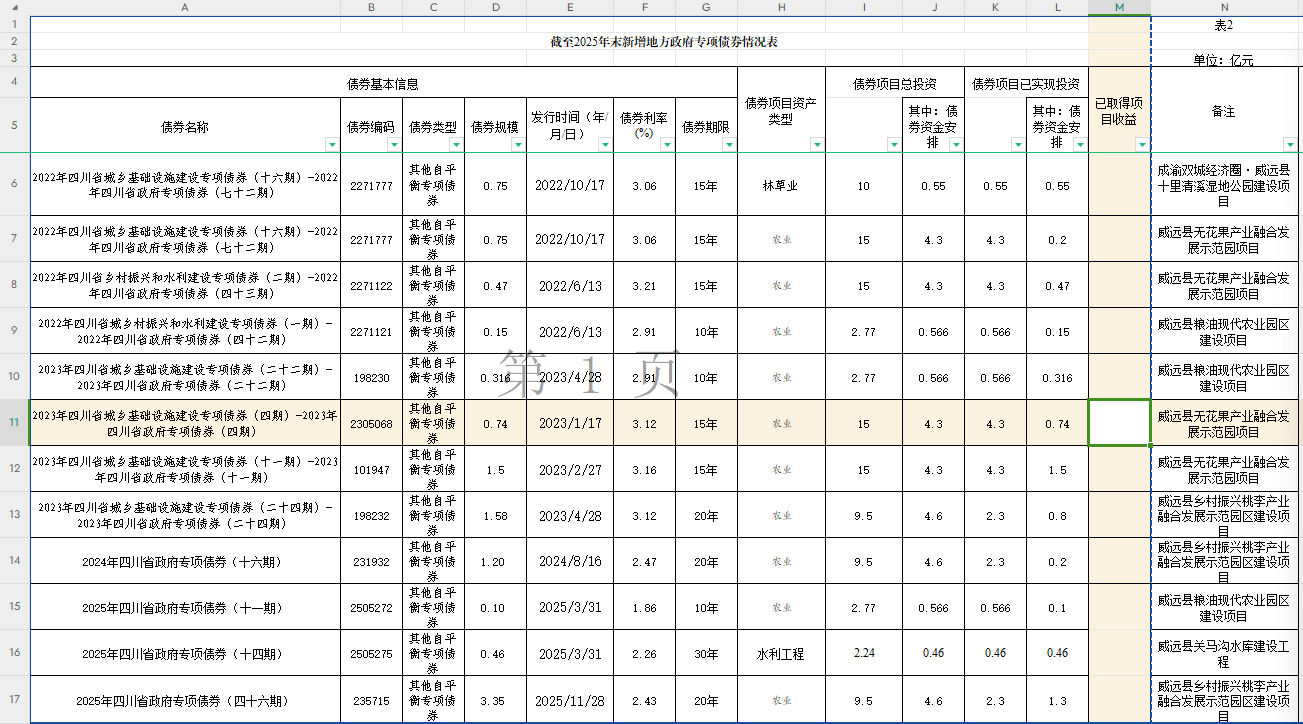Select row 6 header
This screenshot has width=1303, height=724.
(x=14, y=185)
